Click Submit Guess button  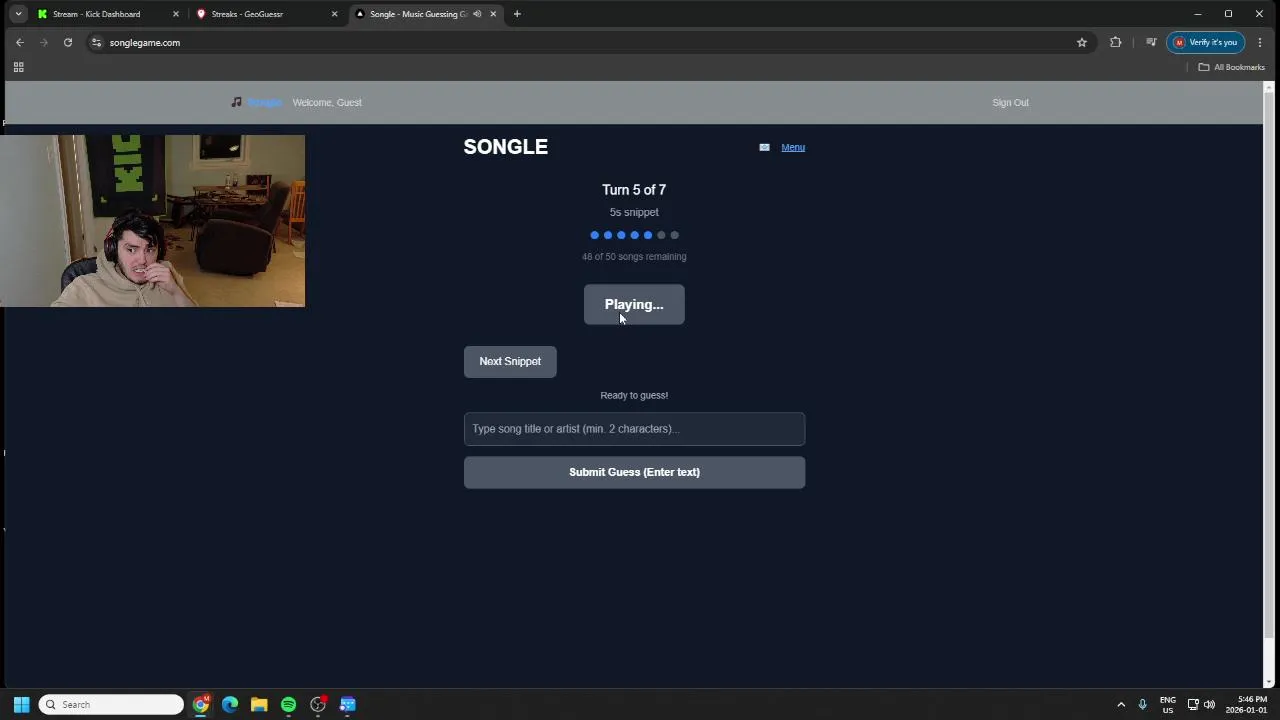coord(634,472)
